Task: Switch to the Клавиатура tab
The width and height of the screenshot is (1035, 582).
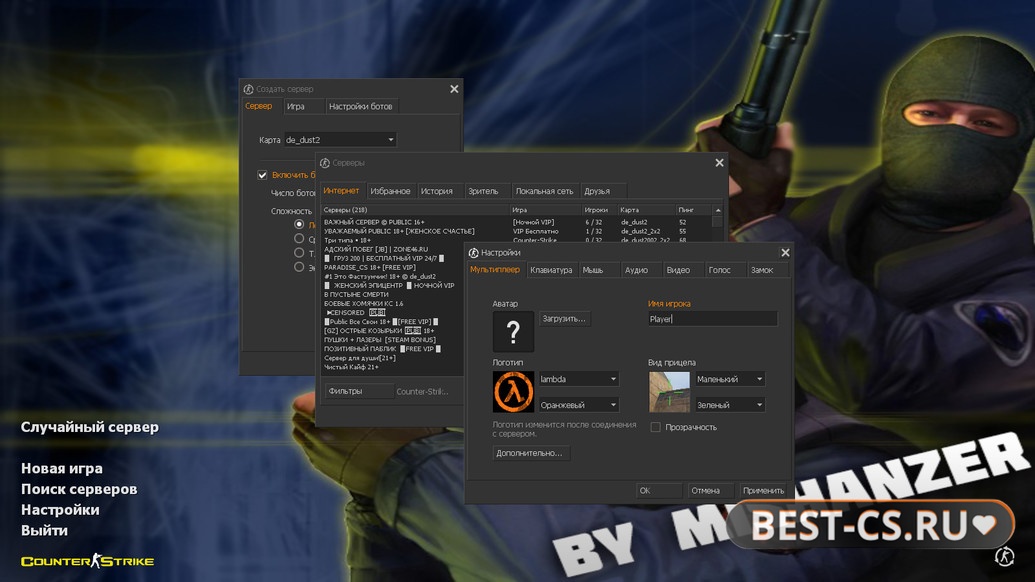Action: point(551,270)
